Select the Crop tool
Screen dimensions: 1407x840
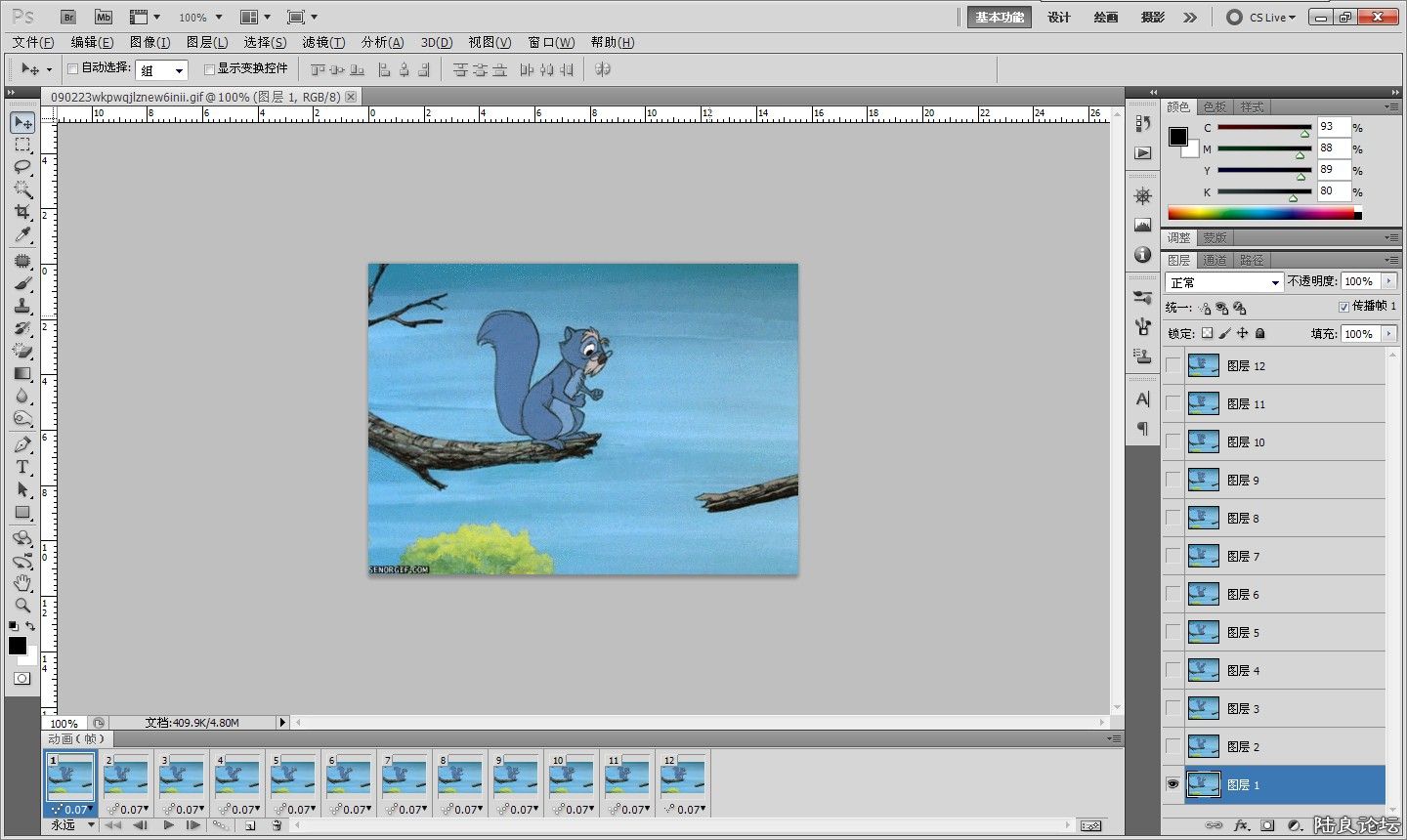pos(22,212)
